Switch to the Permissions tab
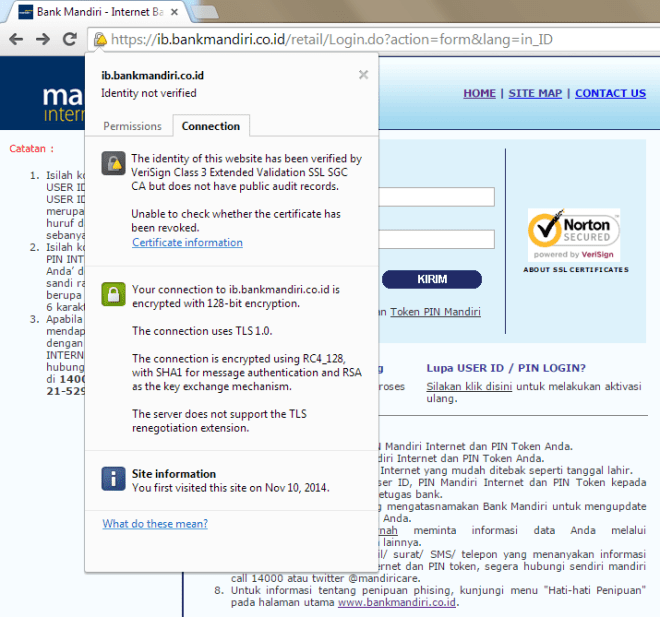 coord(132,126)
